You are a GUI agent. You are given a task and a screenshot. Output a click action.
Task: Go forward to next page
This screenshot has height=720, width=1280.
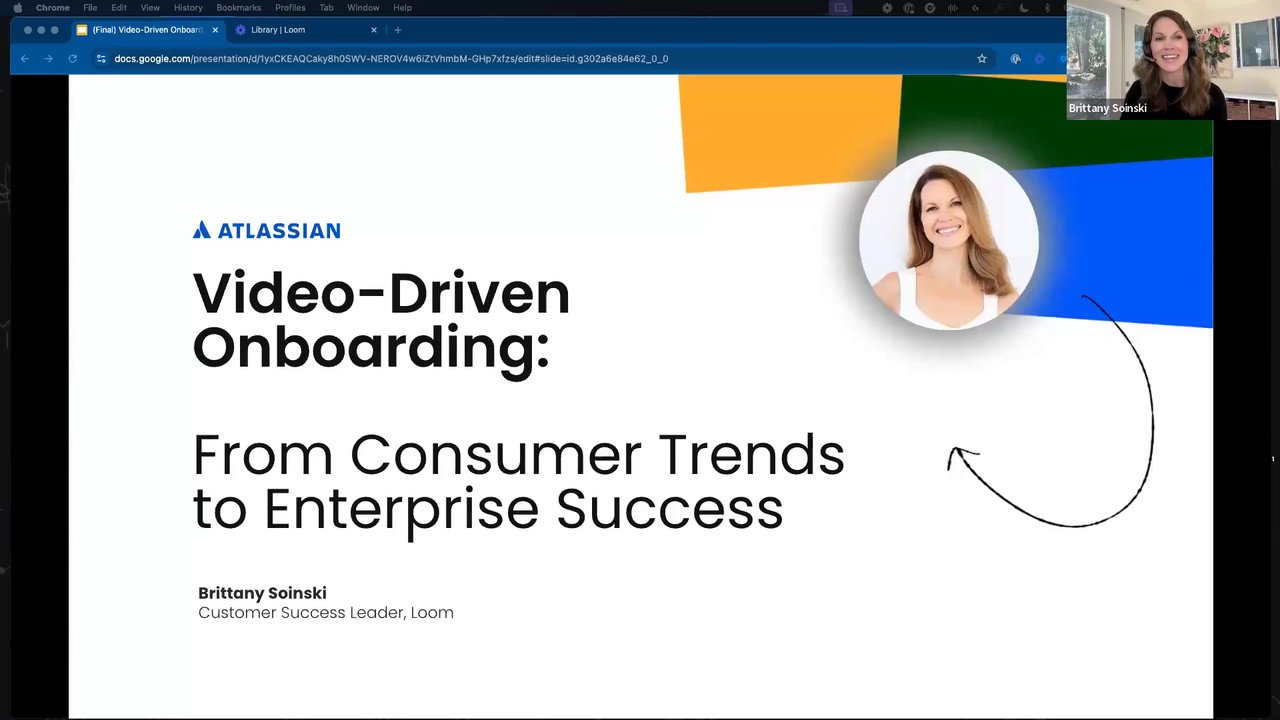coord(48,59)
